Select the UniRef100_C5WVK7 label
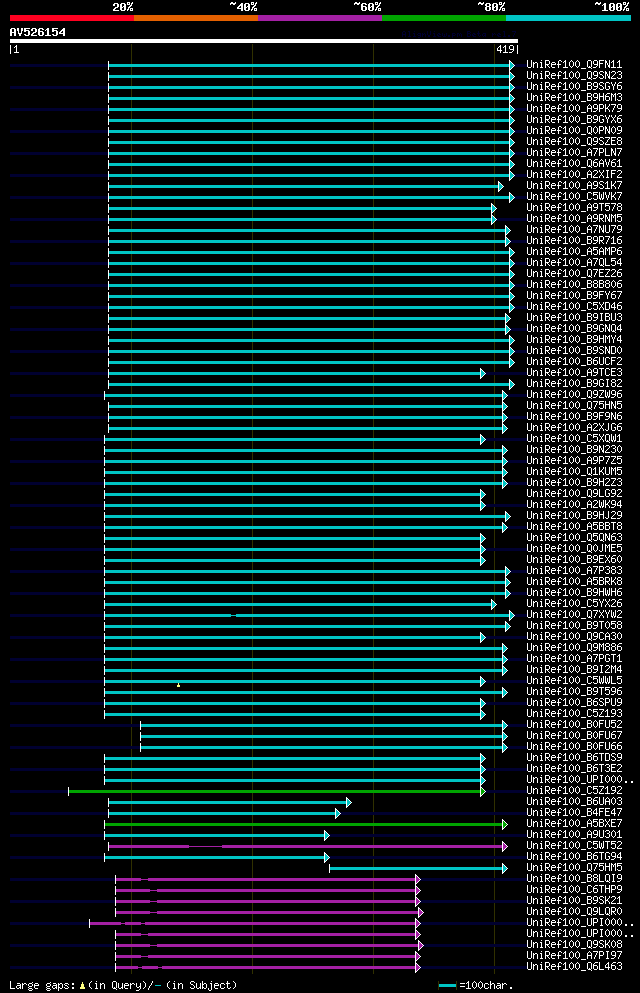Viewport: 640px width, 993px height. click(x=574, y=196)
